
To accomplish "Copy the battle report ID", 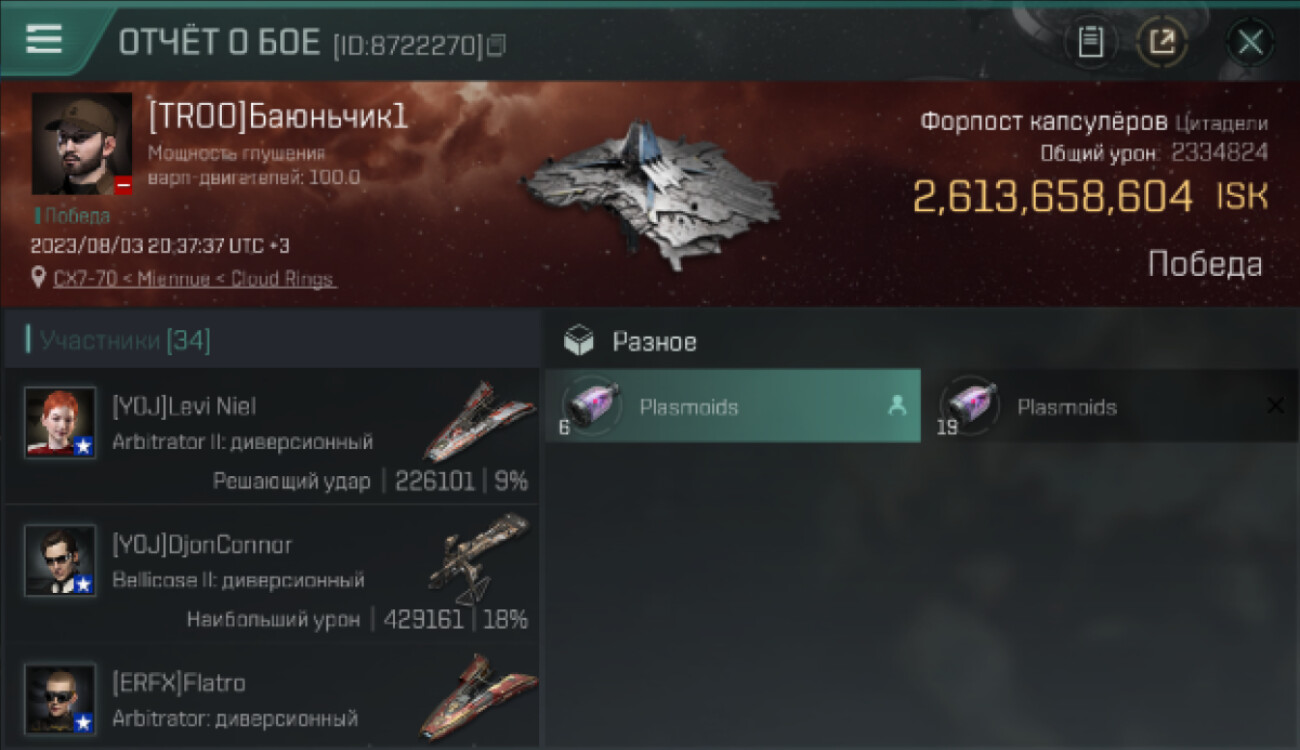I will [497, 44].
